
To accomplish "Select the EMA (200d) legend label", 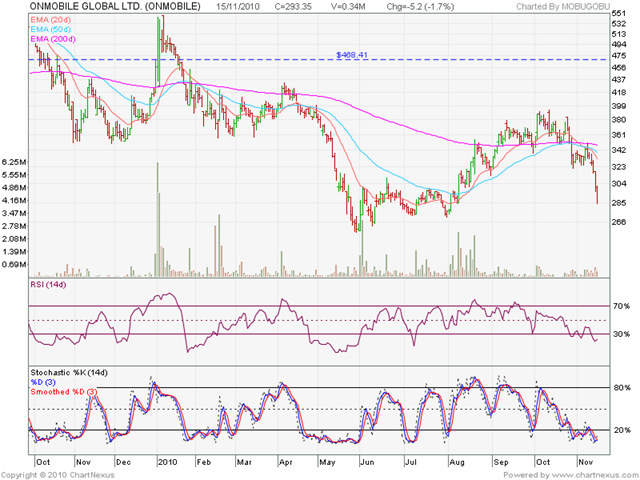I will pyautogui.click(x=53, y=39).
